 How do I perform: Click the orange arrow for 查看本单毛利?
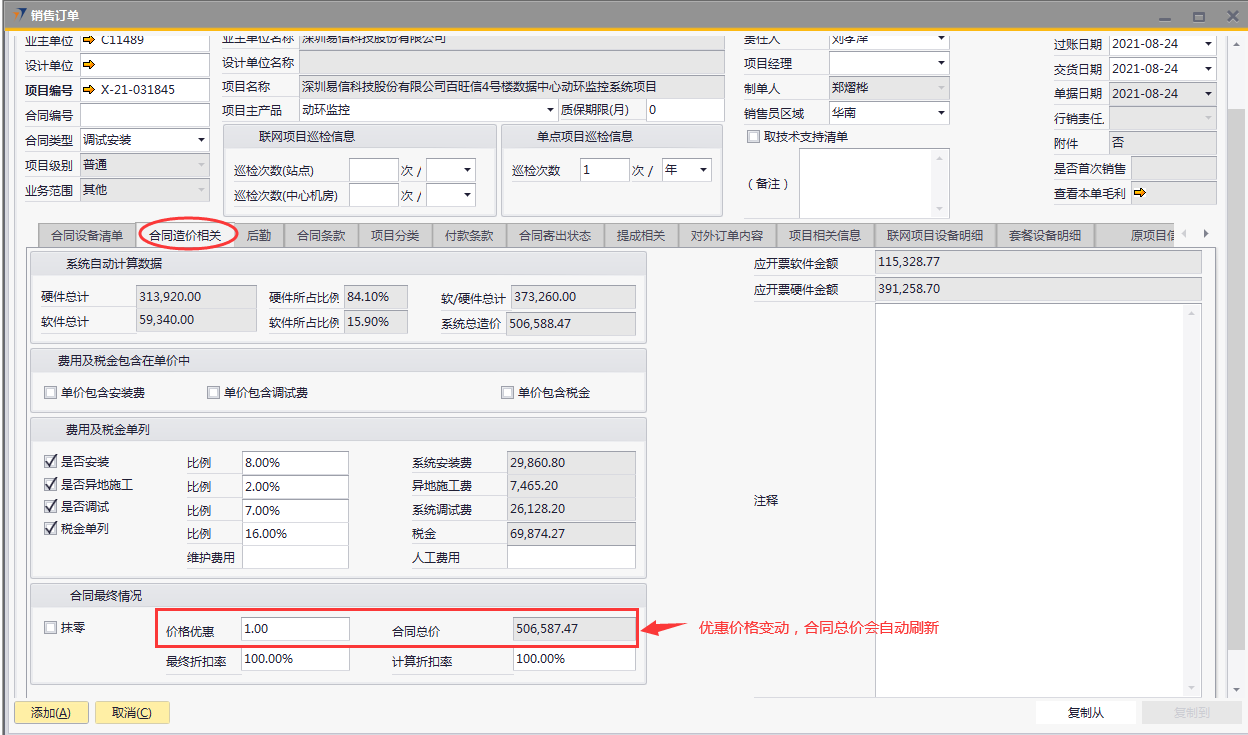tap(1139, 193)
